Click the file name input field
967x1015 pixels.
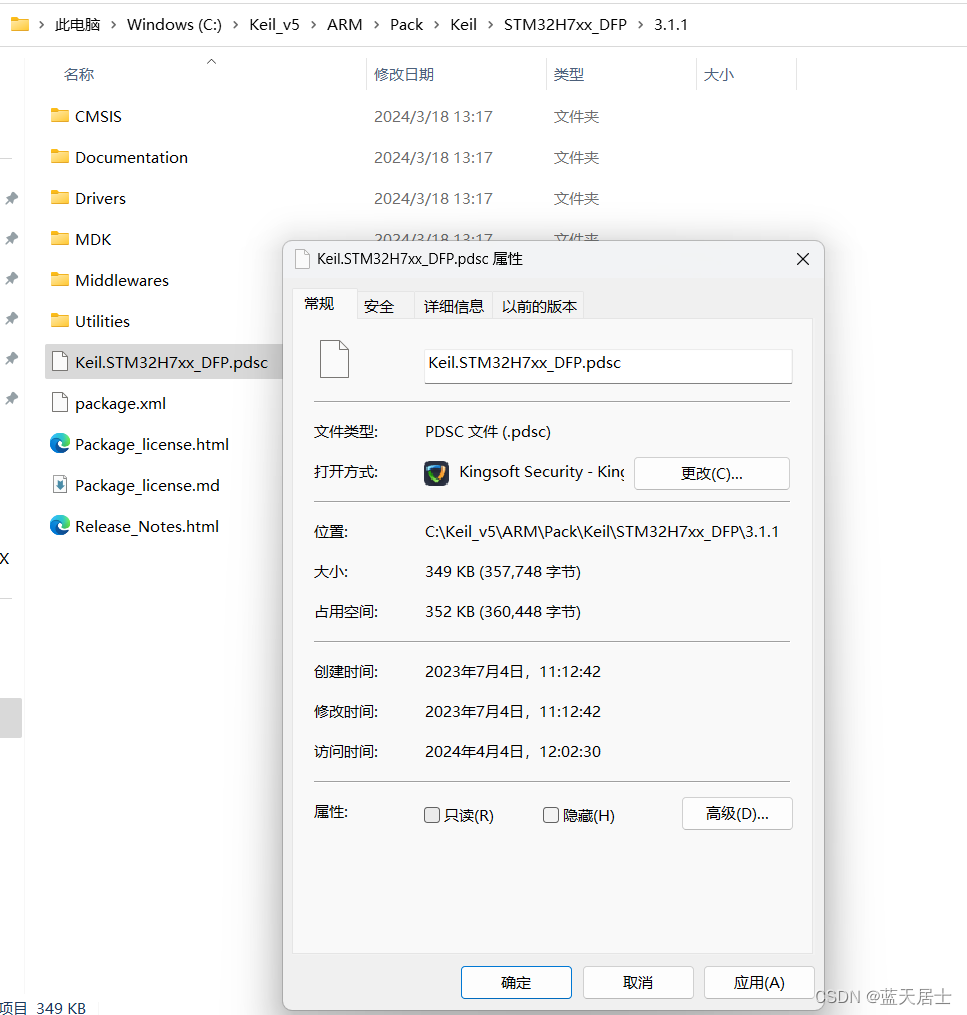point(608,366)
